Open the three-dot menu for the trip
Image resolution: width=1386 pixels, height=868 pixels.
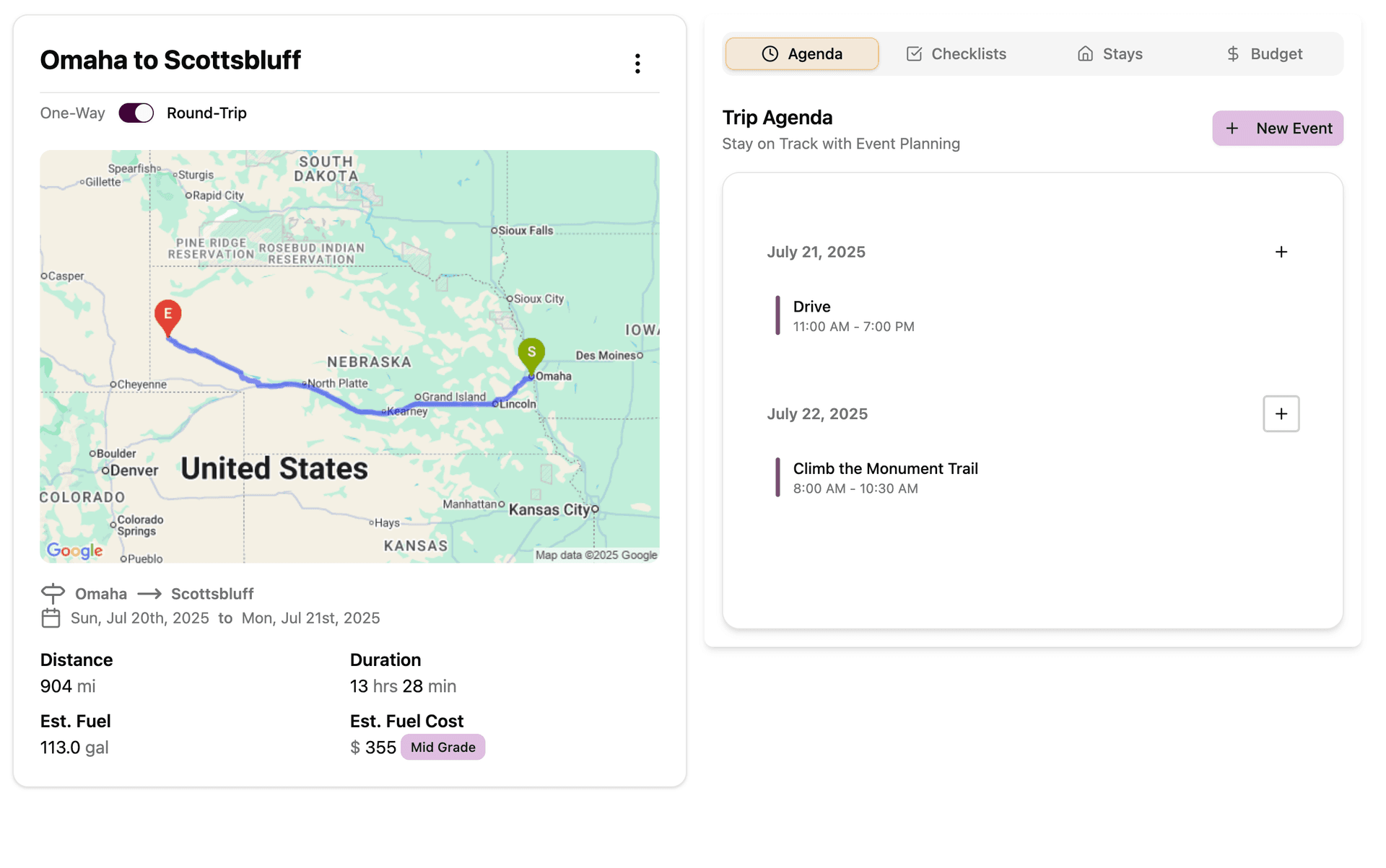pyautogui.click(x=638, y=63)
